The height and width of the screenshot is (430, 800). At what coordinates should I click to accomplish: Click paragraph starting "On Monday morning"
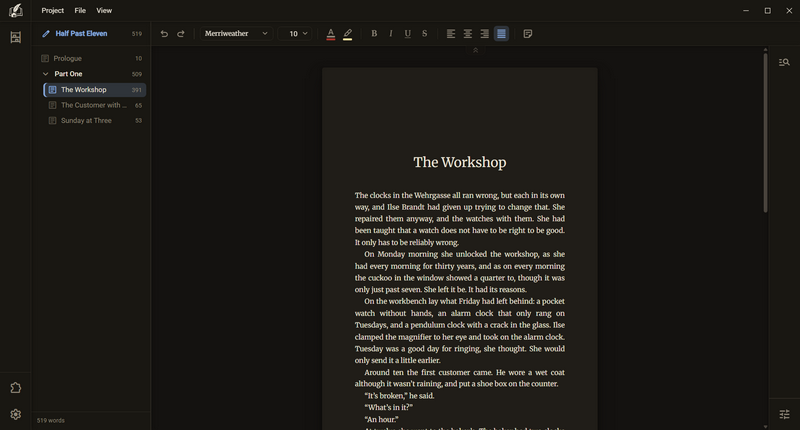click(460, 272)
